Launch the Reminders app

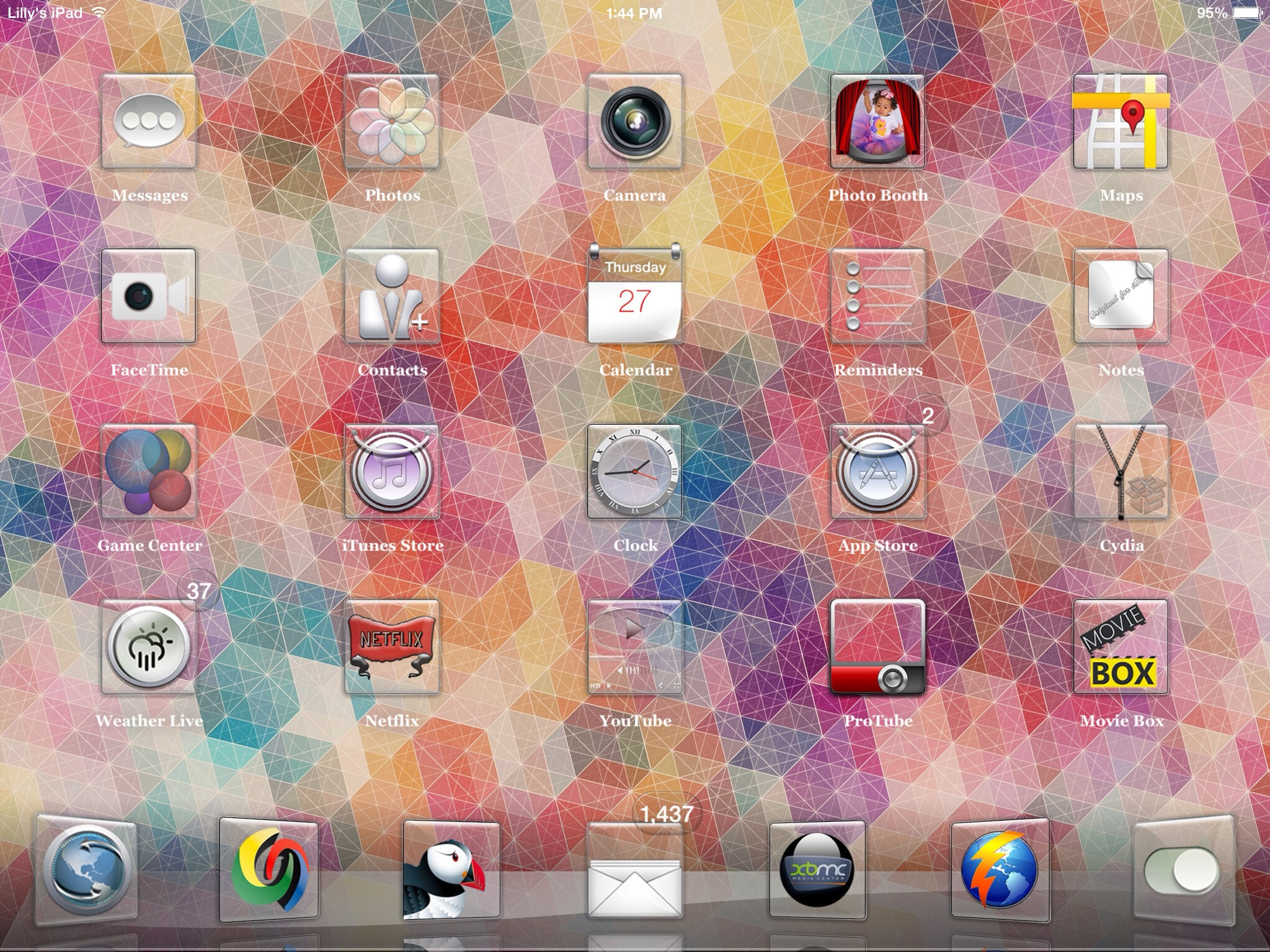tap(877, 296)
